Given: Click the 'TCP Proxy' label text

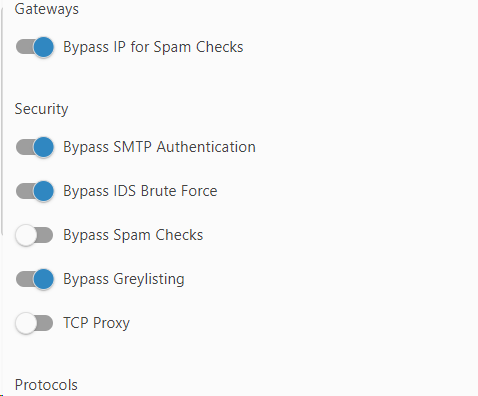Looking at the screenshot, I should (97, 323).
